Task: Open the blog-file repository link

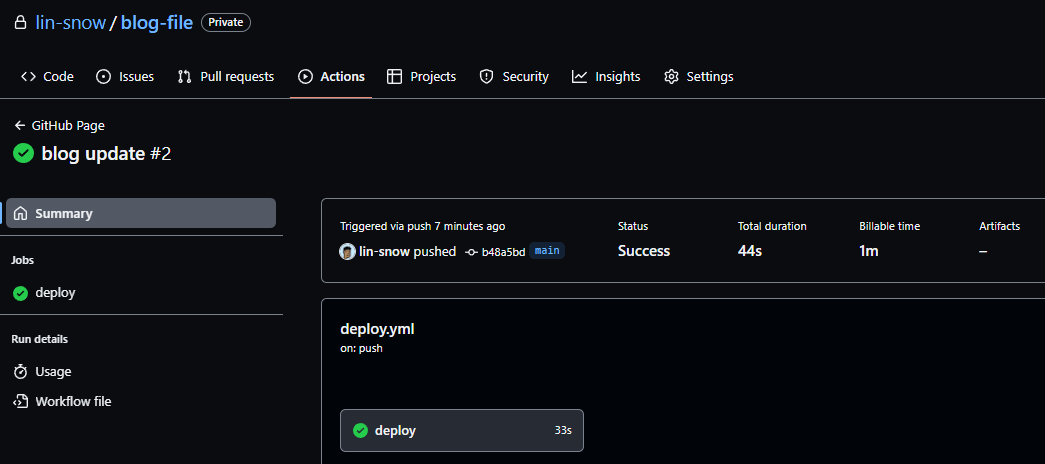Action: tap(157, 23)
